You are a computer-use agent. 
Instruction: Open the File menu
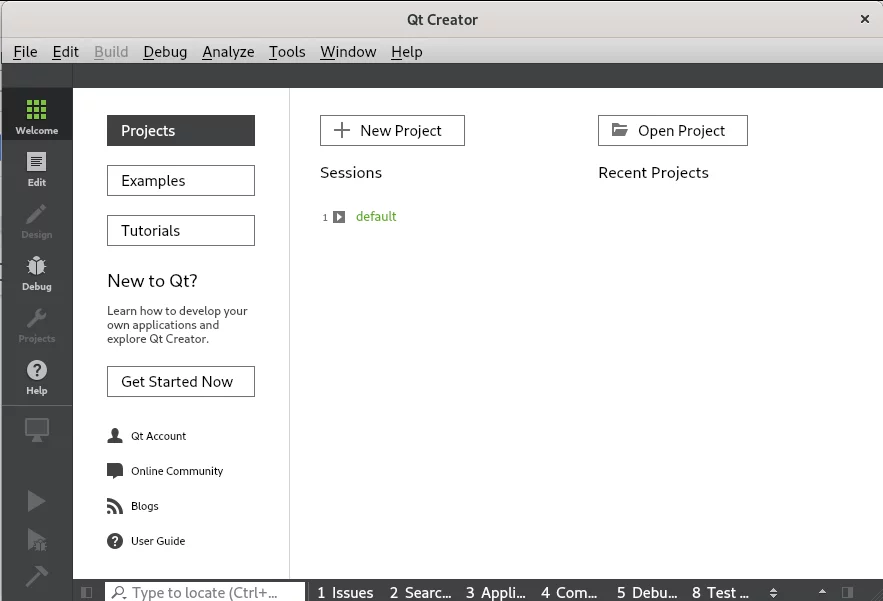click(25, 52)
